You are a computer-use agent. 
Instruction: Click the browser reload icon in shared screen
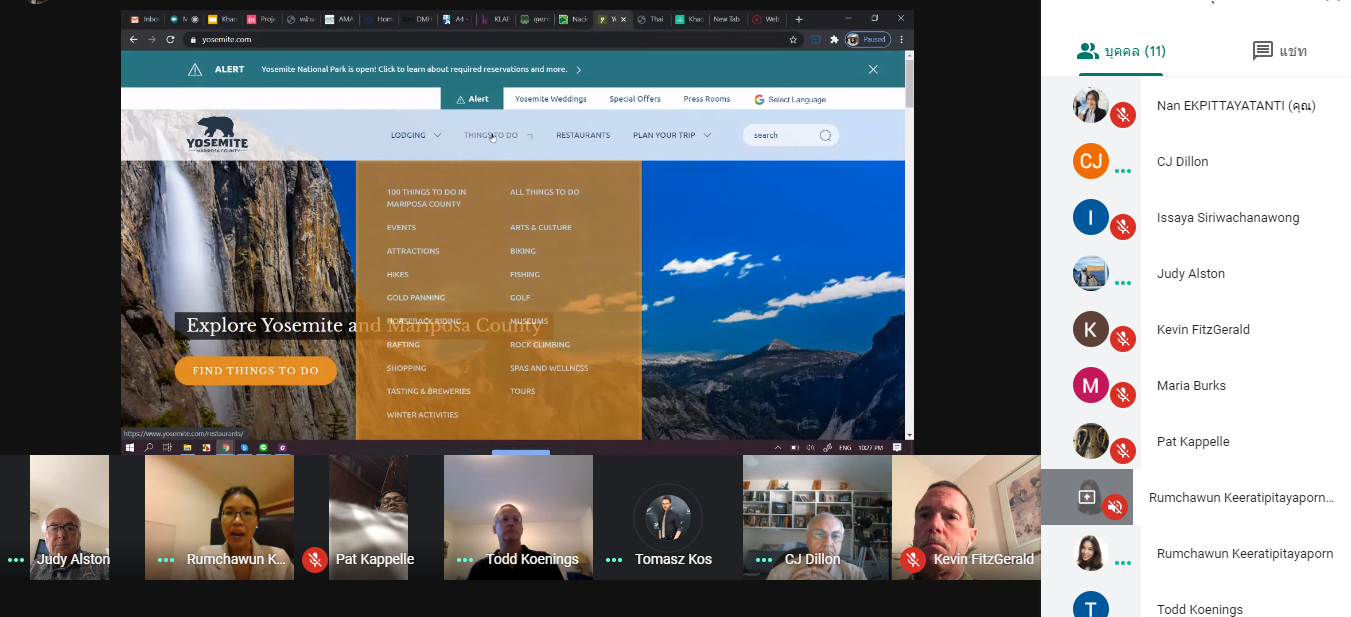(170, 39)
